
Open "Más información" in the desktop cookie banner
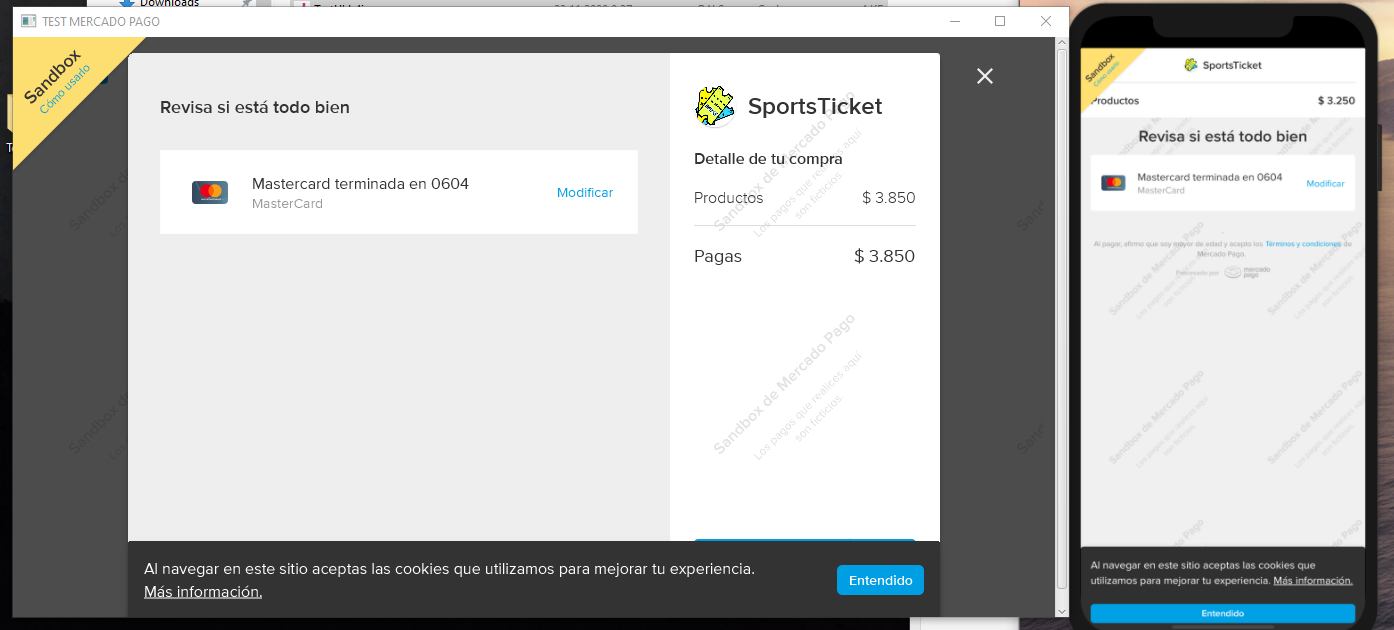(203, 592)
